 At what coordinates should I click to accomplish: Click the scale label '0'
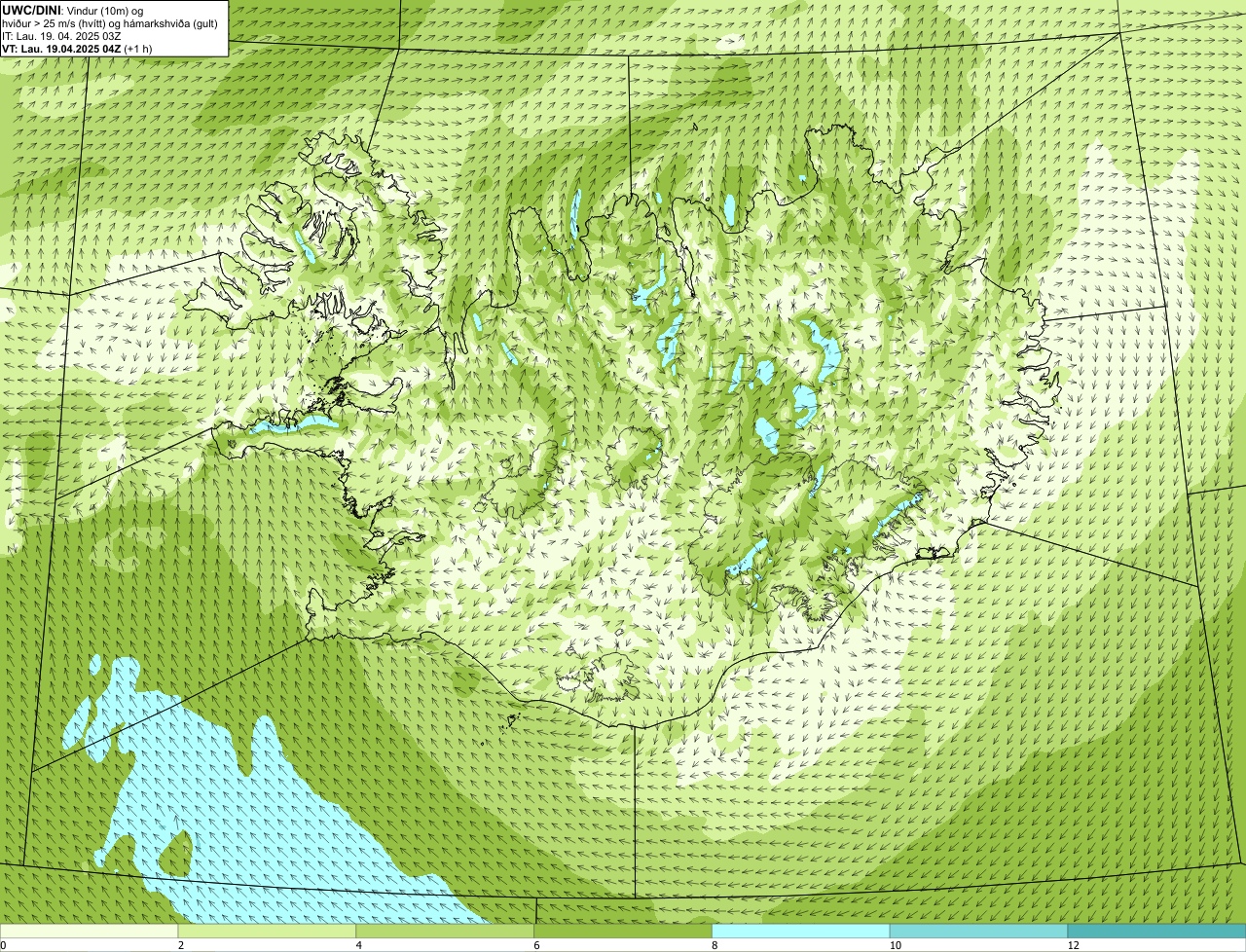coord(3,945)
